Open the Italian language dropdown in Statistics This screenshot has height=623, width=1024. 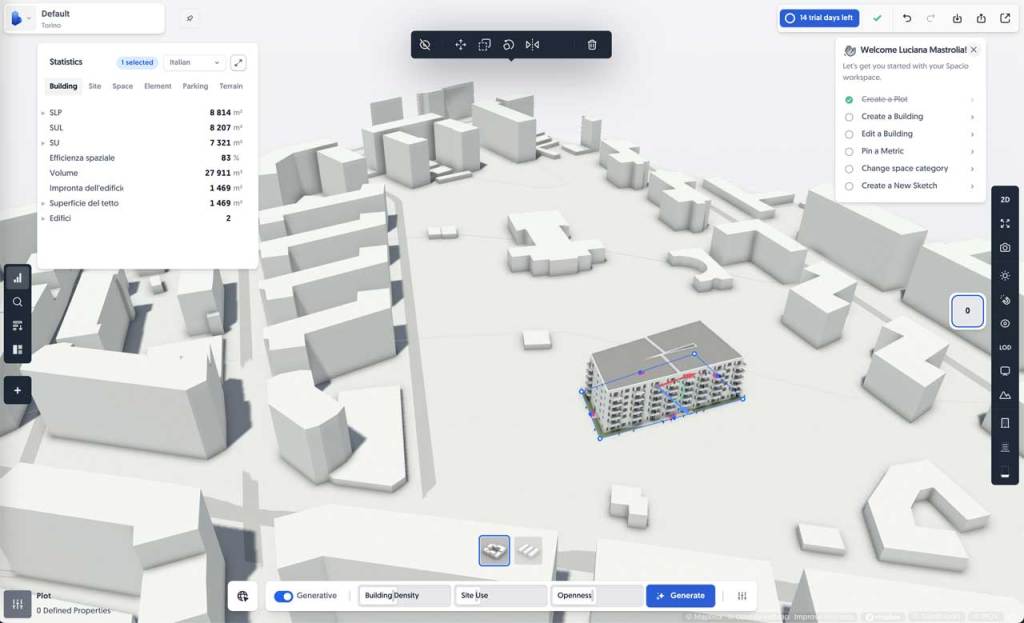tap(193, 62)
